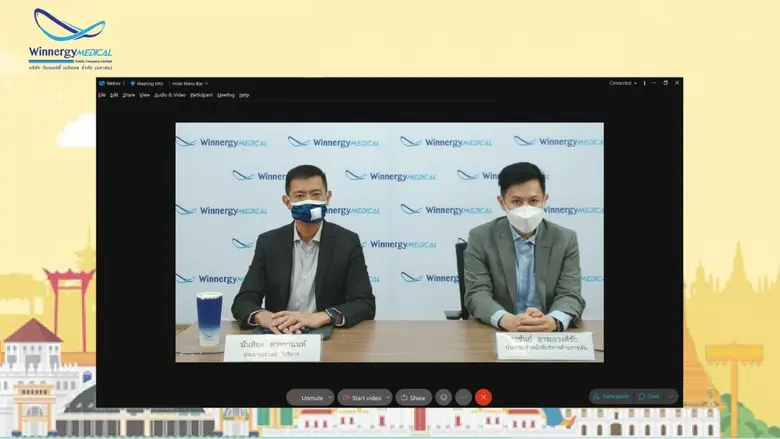The width and height of the screenshot is (780, 439).
Task: Open the Chat panel
Action: tap(649, 397)
